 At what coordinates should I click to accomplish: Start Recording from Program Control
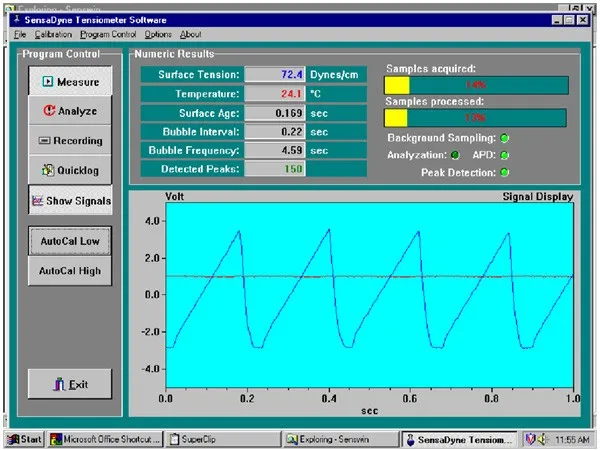70,141
